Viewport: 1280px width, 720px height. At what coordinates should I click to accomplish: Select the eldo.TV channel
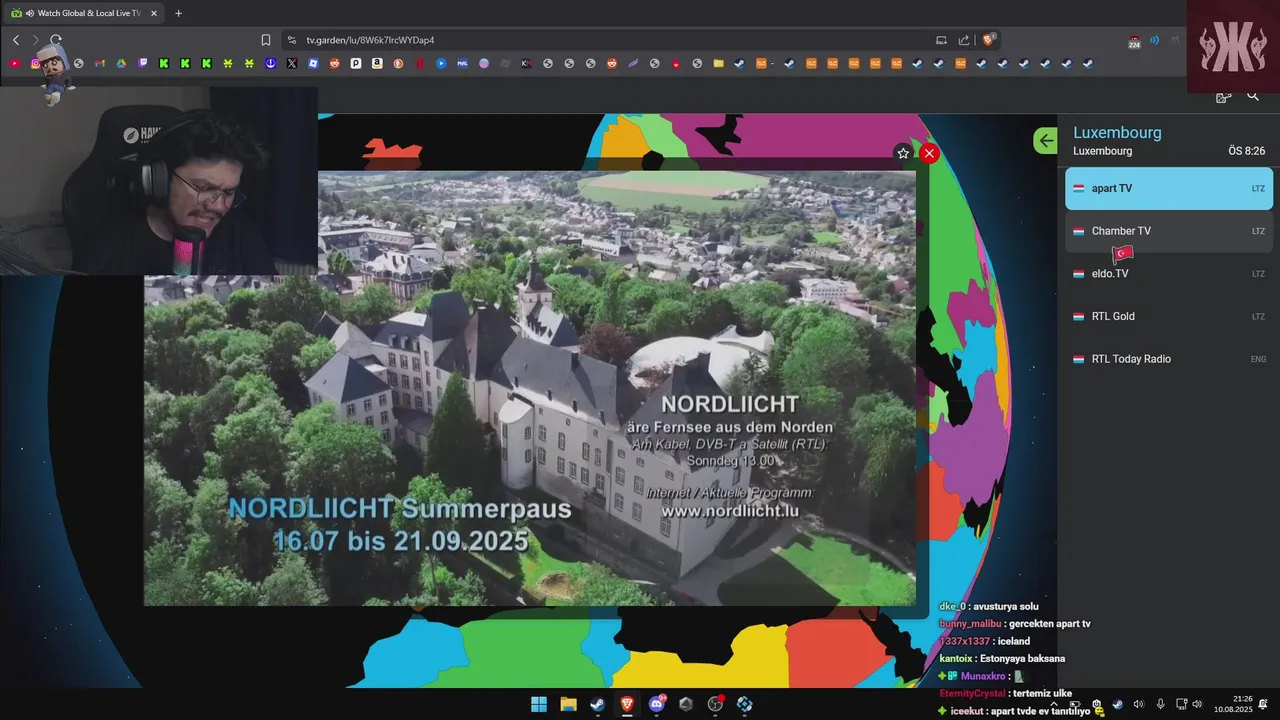1169,274
